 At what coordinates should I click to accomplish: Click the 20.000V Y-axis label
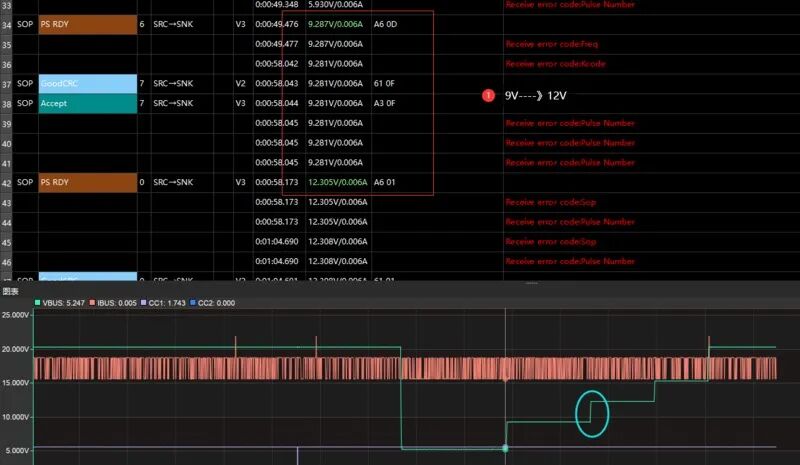coord(16,349)
